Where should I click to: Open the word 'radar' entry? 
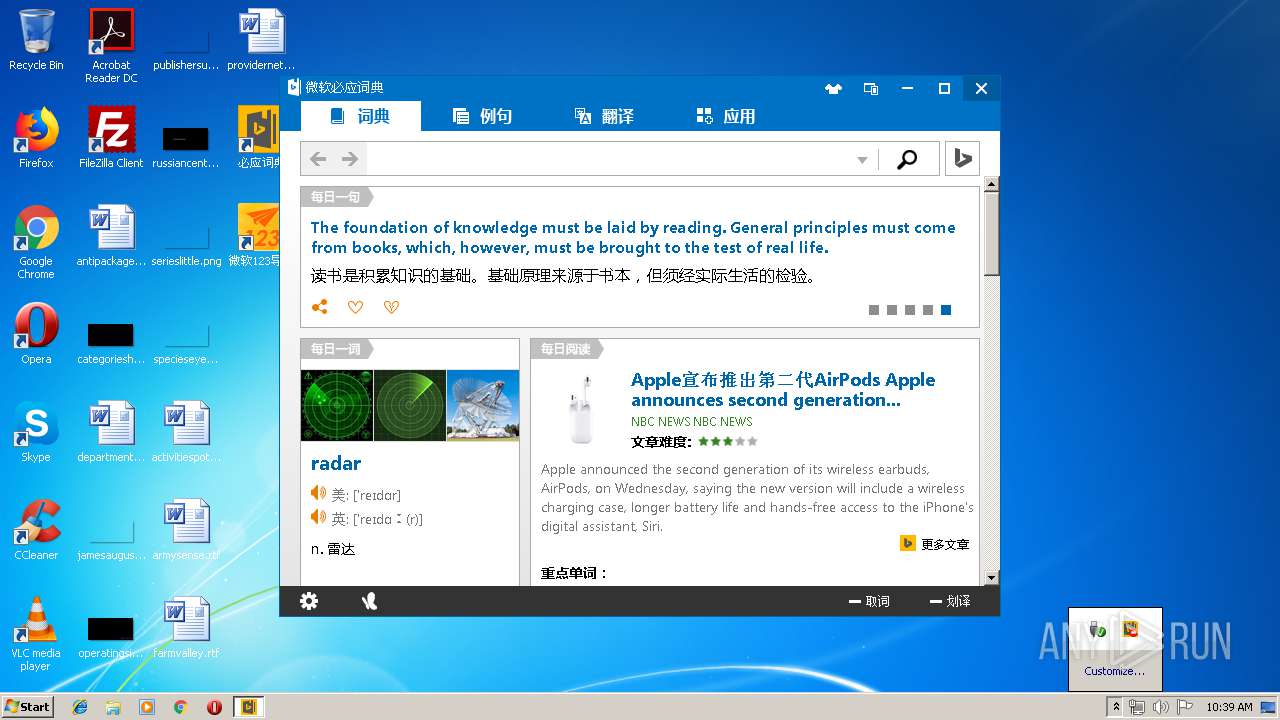[336, 463]
